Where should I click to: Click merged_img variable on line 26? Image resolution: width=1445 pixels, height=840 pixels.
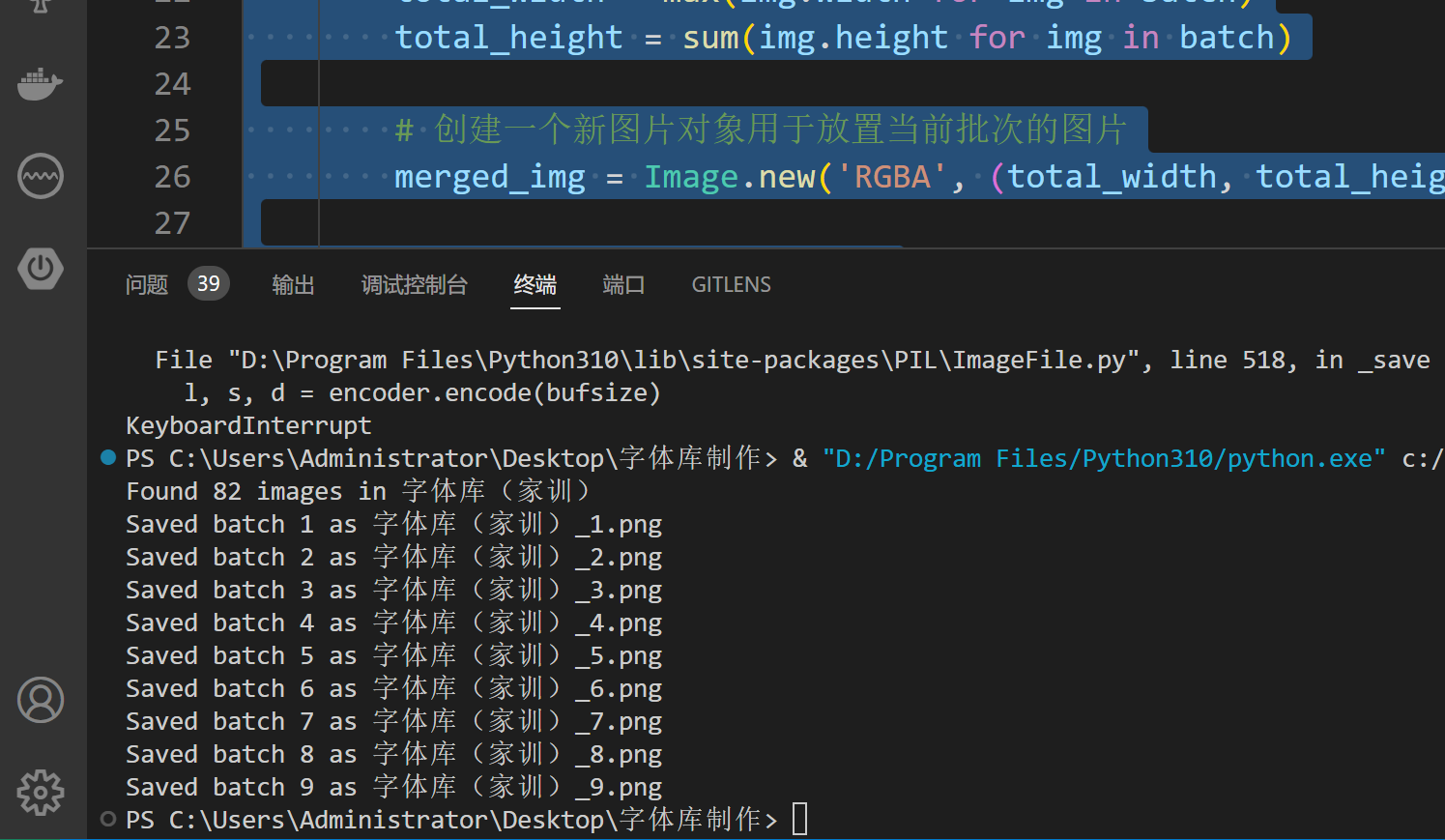490,177
